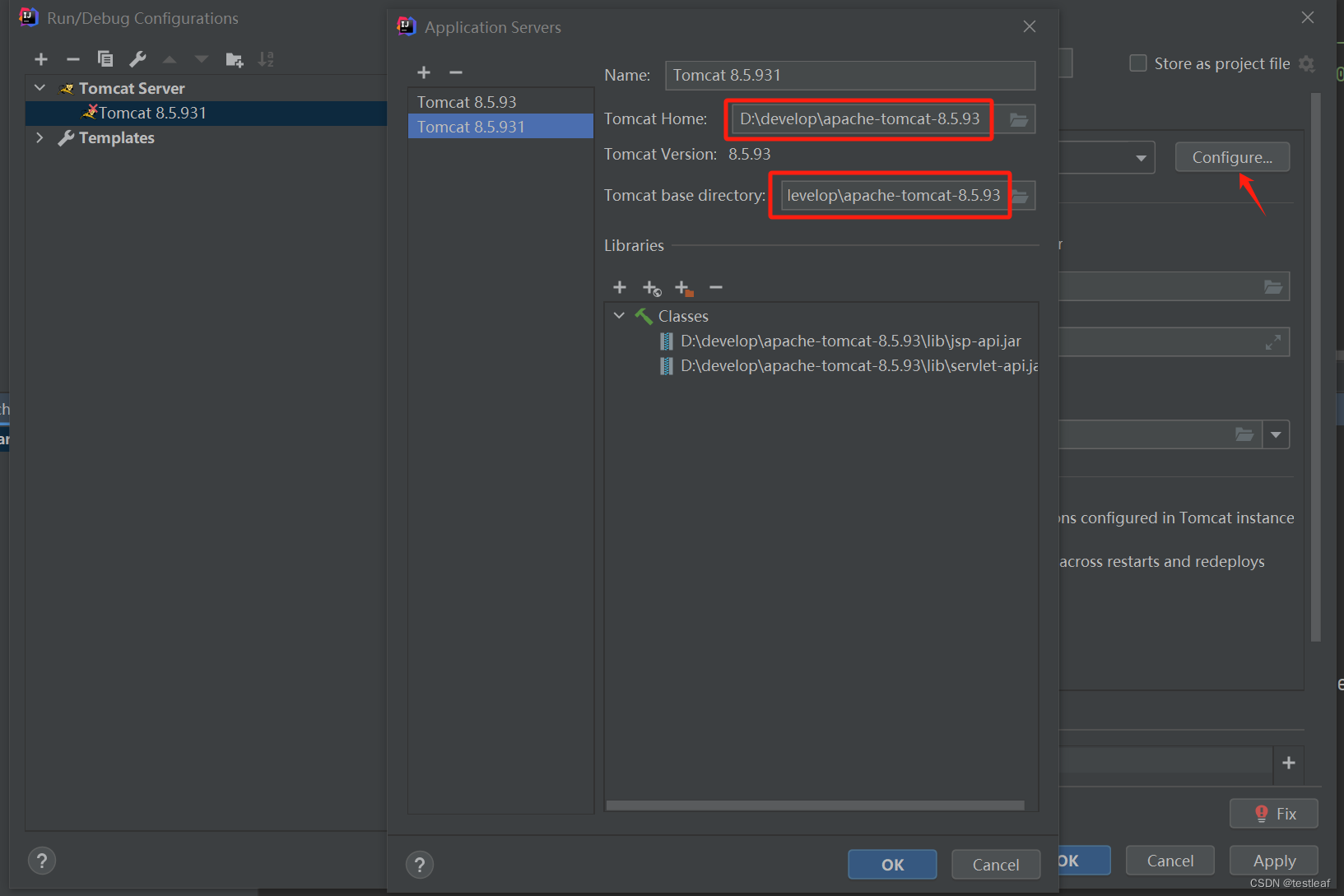Click the libraries horizontal scrollbar
Image resolution: width=1344 pixels, height=896 pixels.
click(816, 805)
